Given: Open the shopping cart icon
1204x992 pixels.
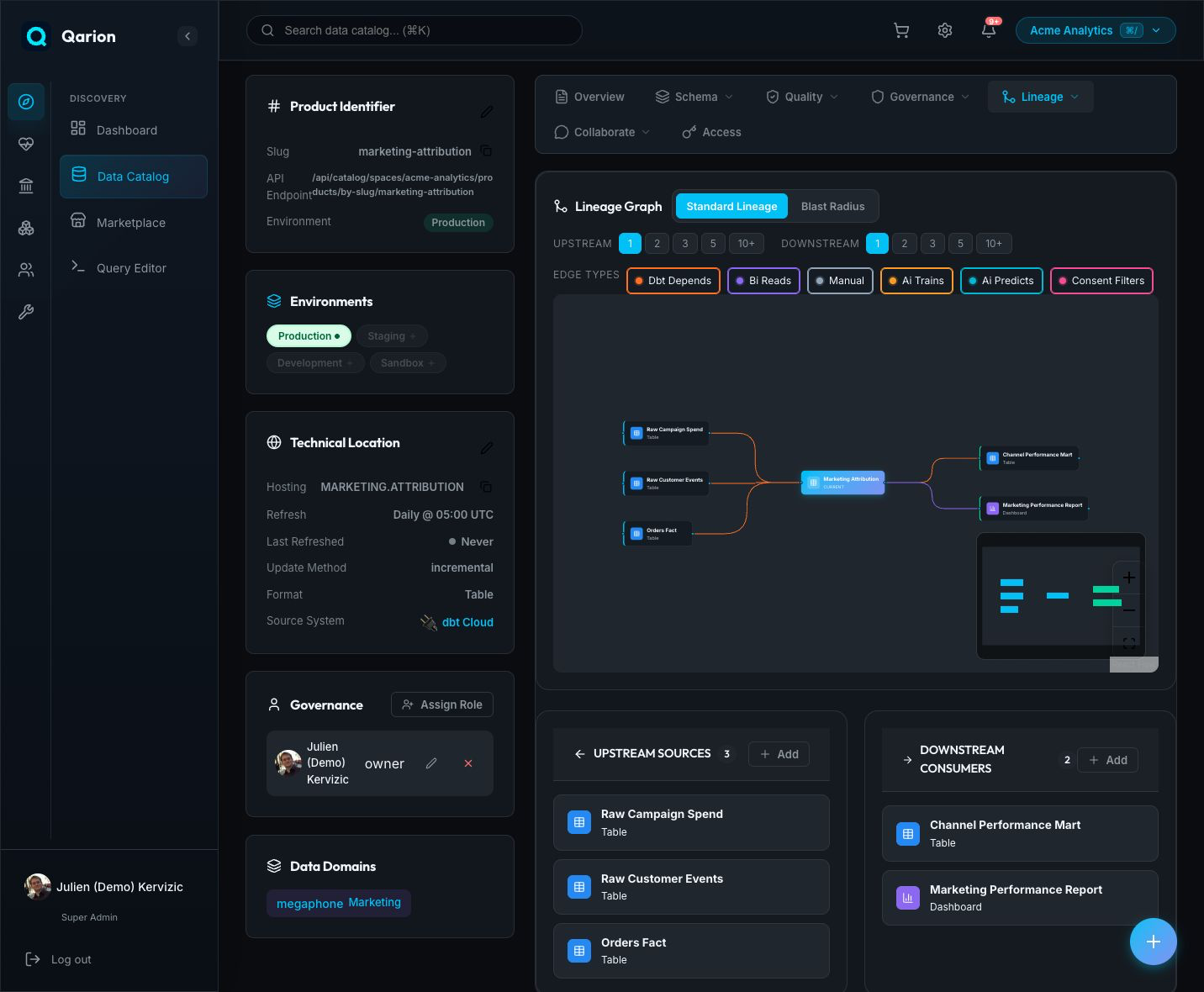Looking at the screenshot, I should click(901, 30).
